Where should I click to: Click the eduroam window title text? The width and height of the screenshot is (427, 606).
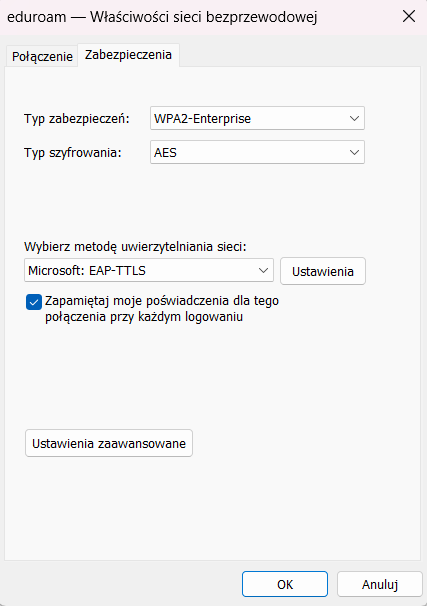(162, 17)
